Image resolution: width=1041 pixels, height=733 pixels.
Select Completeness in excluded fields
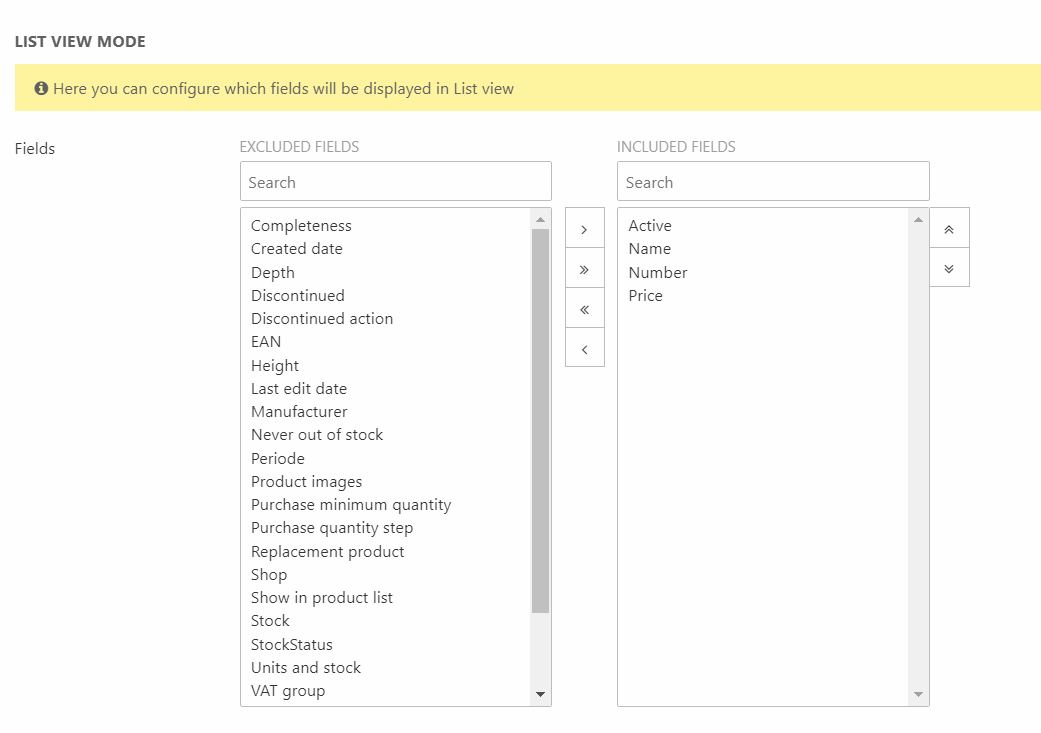(x=301, y=226)
